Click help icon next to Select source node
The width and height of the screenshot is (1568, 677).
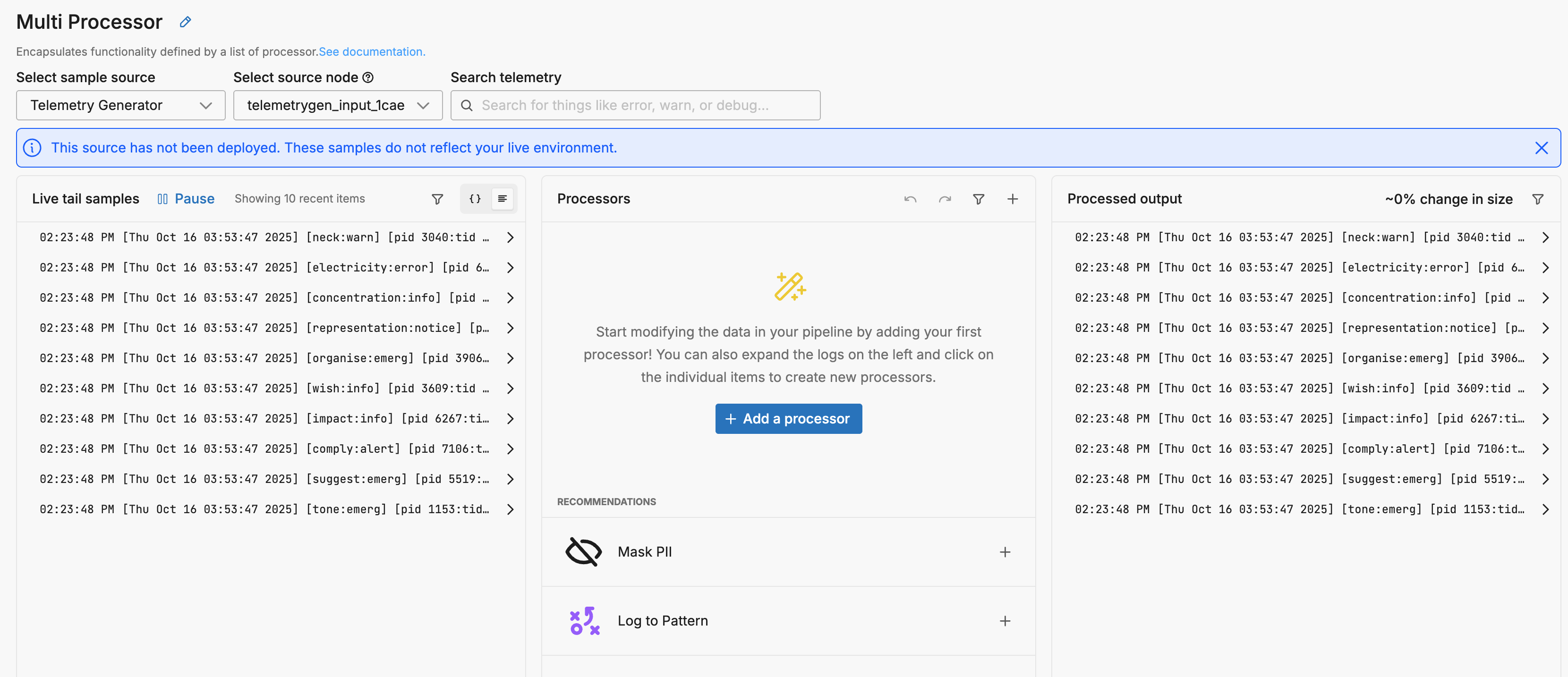click(x=367, y=77)
